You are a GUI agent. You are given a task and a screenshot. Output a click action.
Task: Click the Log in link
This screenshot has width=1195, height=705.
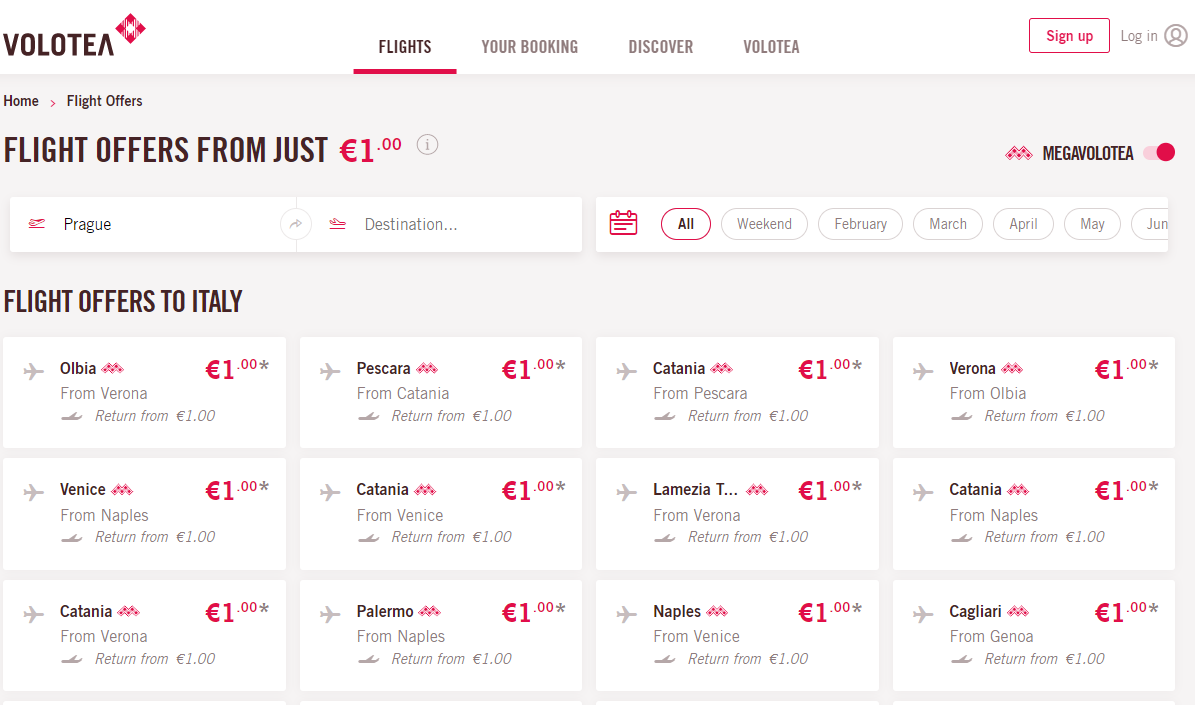click(x=1139, y=36)
